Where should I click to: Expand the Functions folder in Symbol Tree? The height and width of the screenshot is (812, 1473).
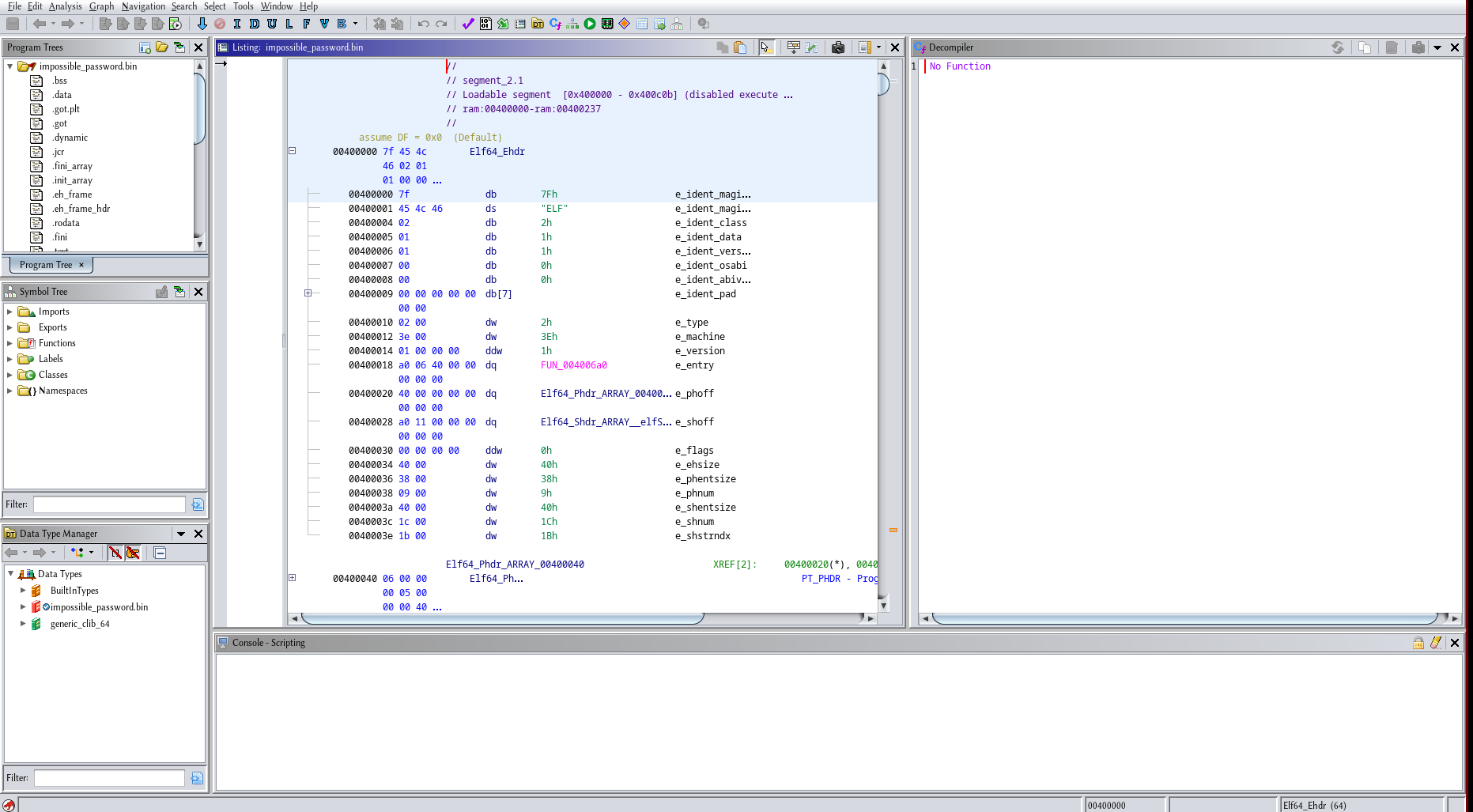pyautogui.click(x=9, y=343)
